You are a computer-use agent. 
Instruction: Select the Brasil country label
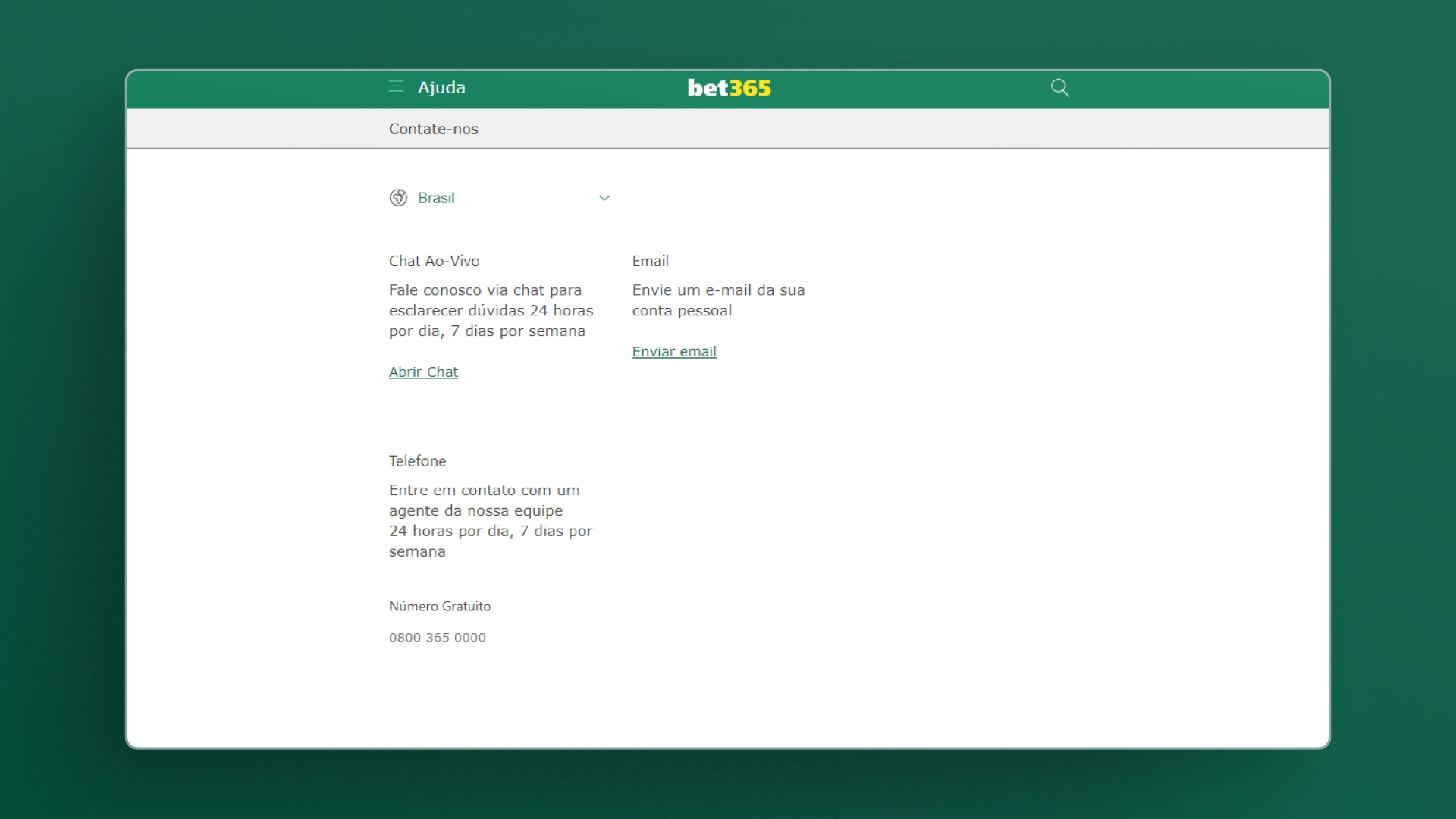pyautogui.click(x=436, y=198)
